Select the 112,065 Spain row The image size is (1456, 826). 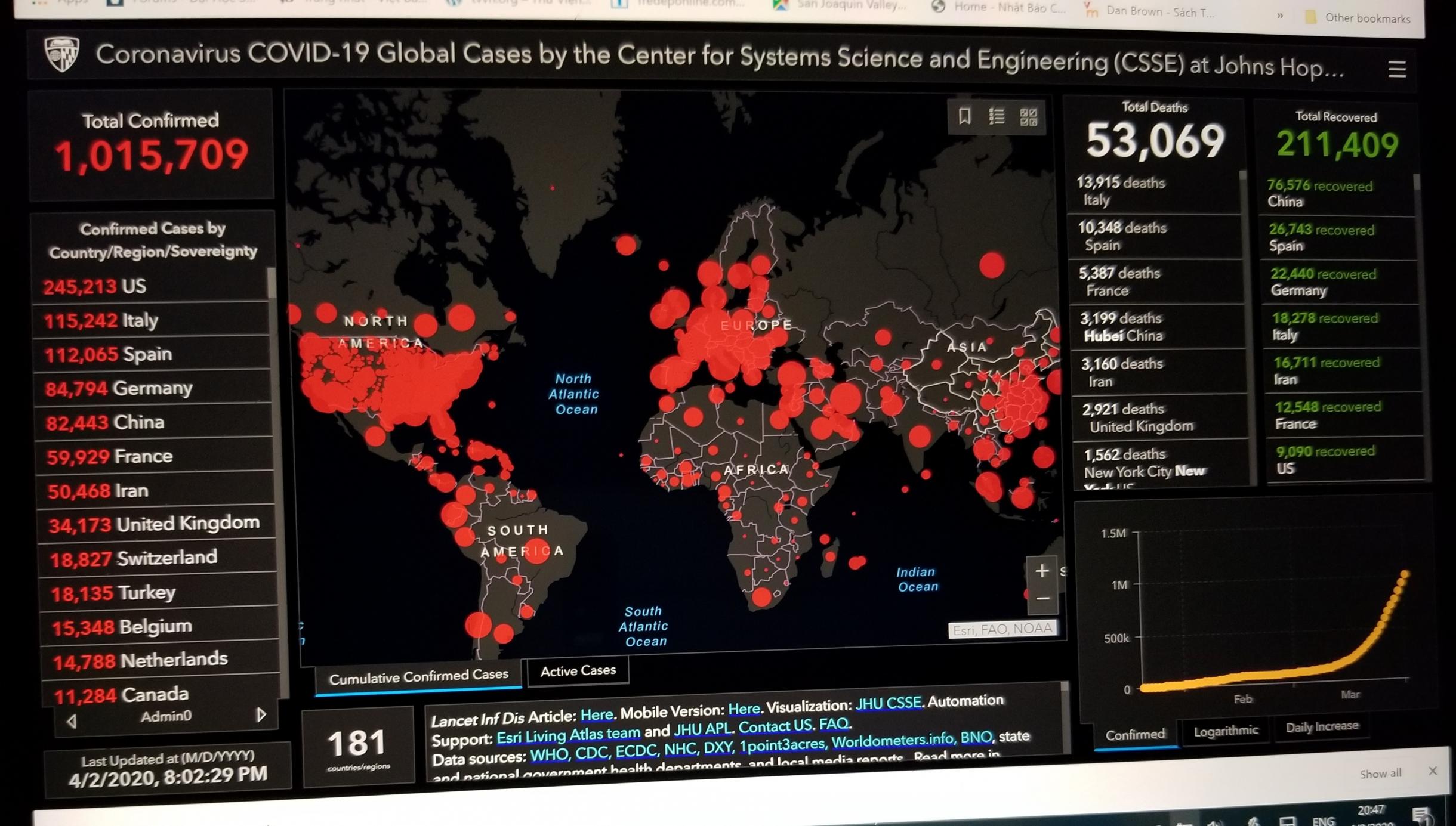point(153,354)
